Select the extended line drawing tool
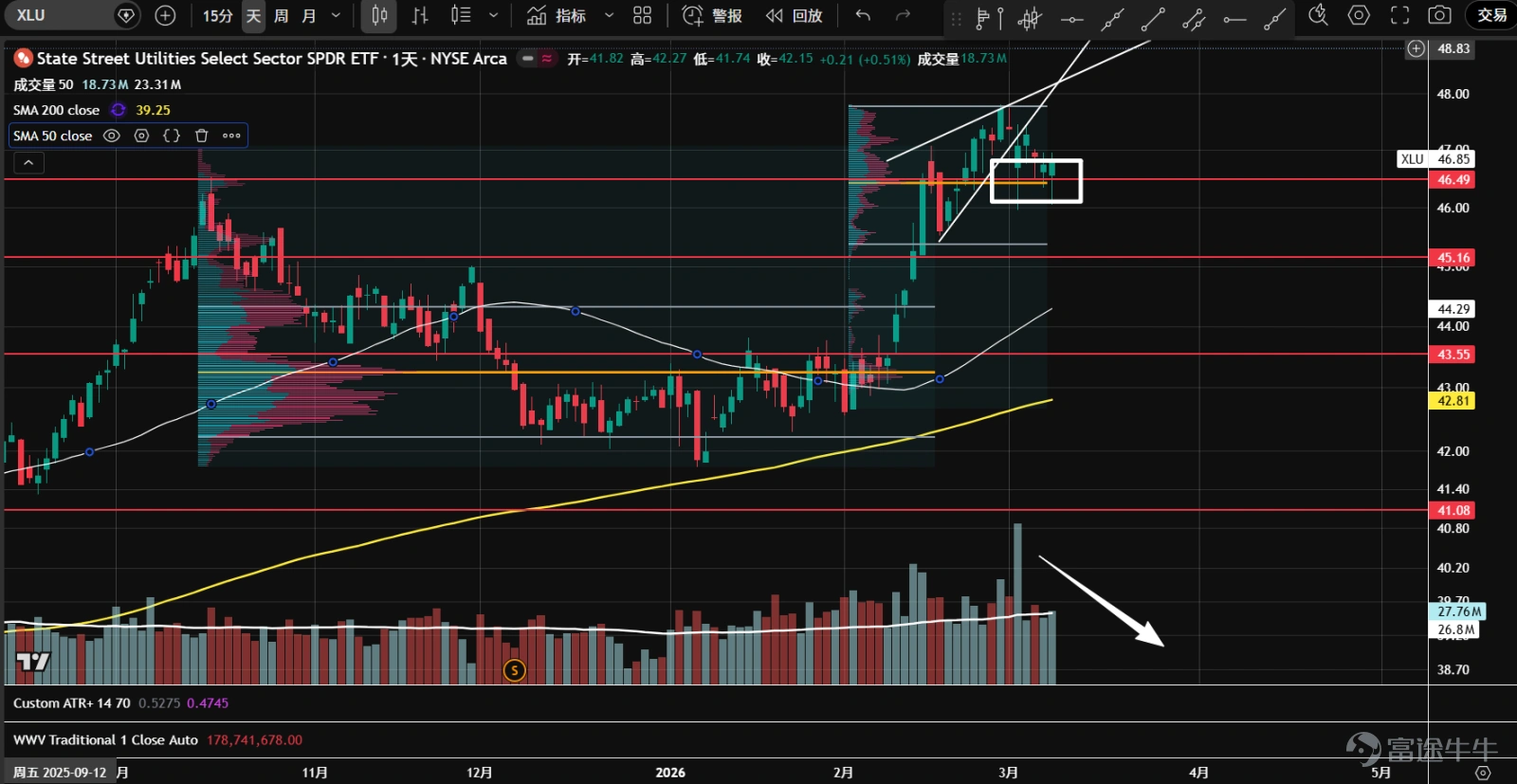This screenshot has height=784, width=1517. click(1112, 17)
